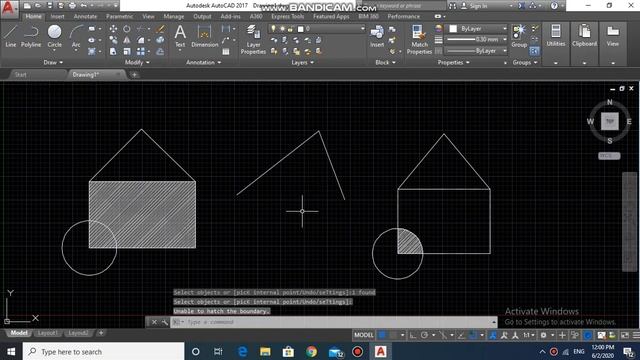Viewport: 640px width, 360px height.
Task: Expand the Draw panel dropdown
Action: [53, 62]
